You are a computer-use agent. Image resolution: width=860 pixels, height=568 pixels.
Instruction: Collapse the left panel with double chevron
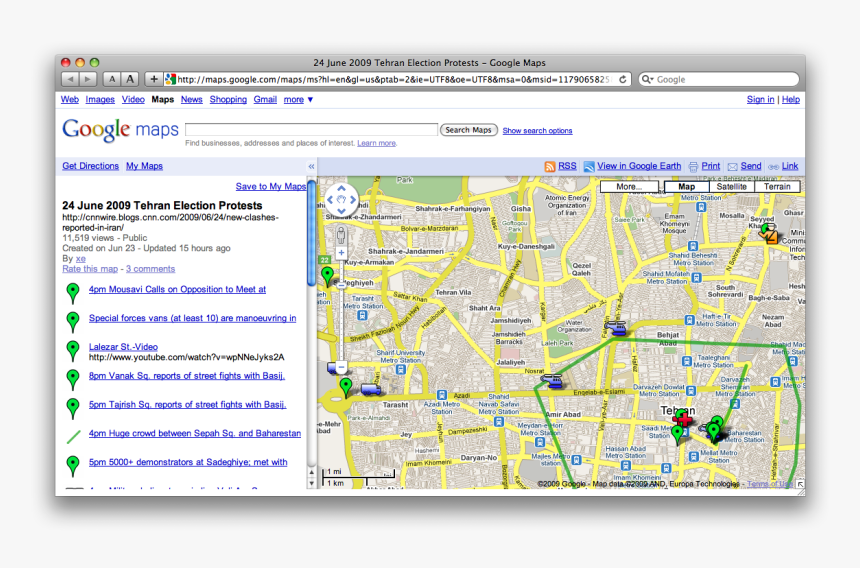click(311, 166)
